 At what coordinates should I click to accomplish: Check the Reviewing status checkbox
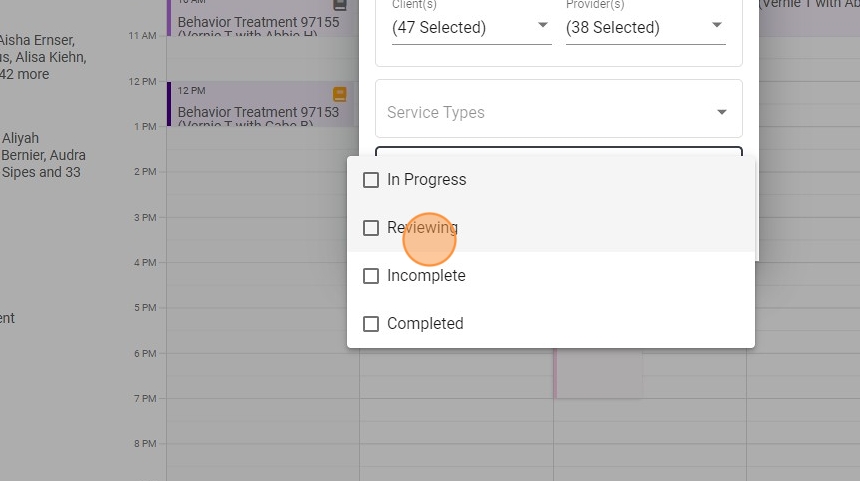click(371, 228)
